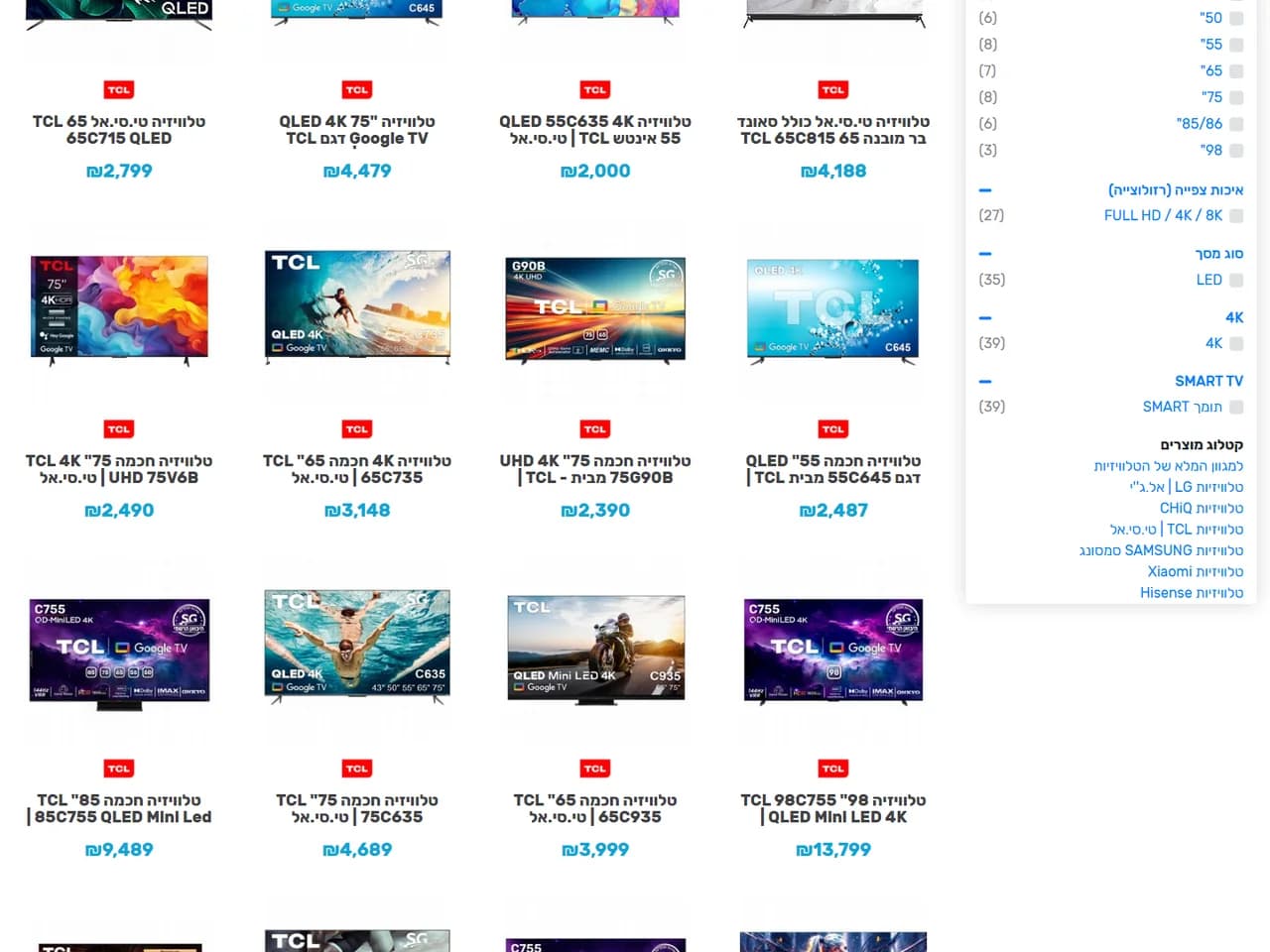Click the TCL brand badge above 65C715 QLED
Screen dimensions: 1270x952
[119, 90]
